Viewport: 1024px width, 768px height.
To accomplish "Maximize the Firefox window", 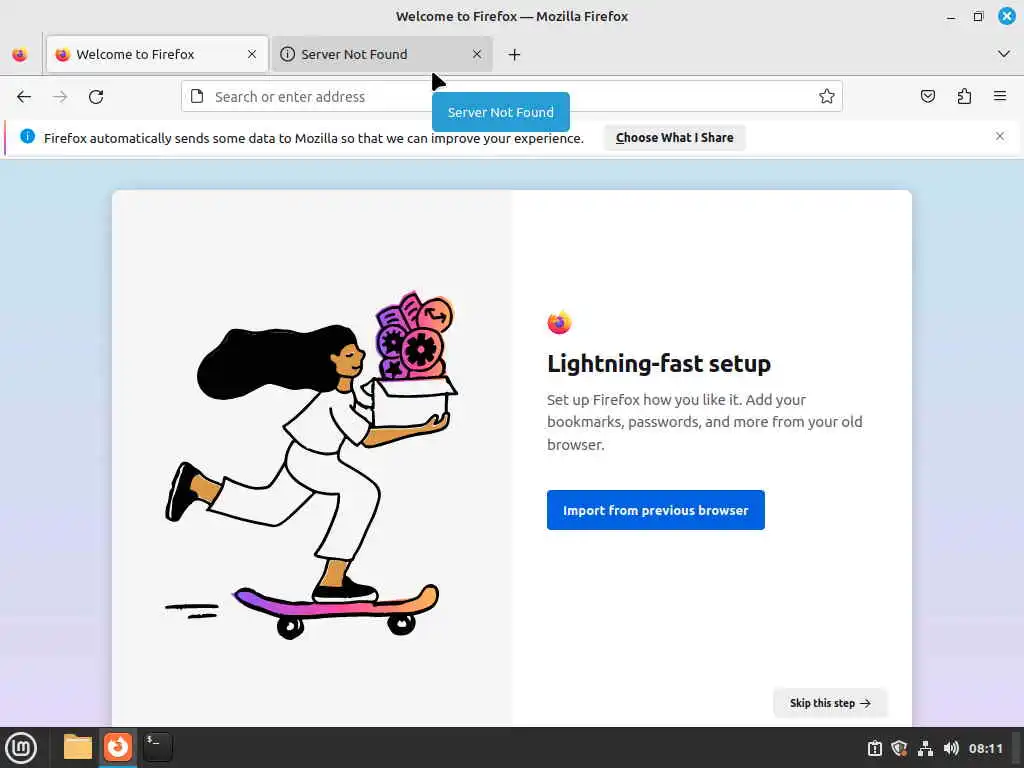I will [978, 16].
